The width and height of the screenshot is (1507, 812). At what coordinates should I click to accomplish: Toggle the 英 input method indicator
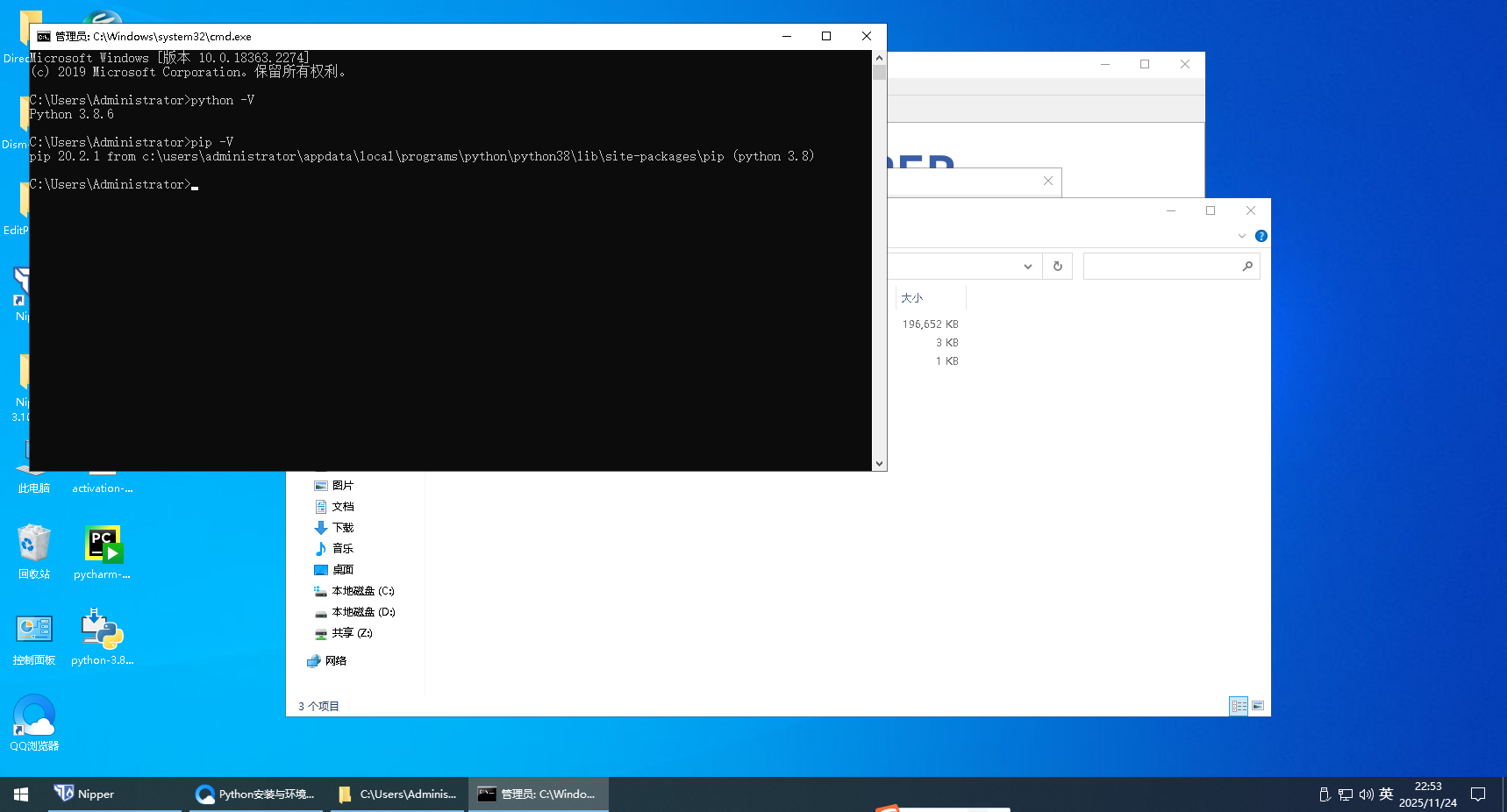[1386, 794]
